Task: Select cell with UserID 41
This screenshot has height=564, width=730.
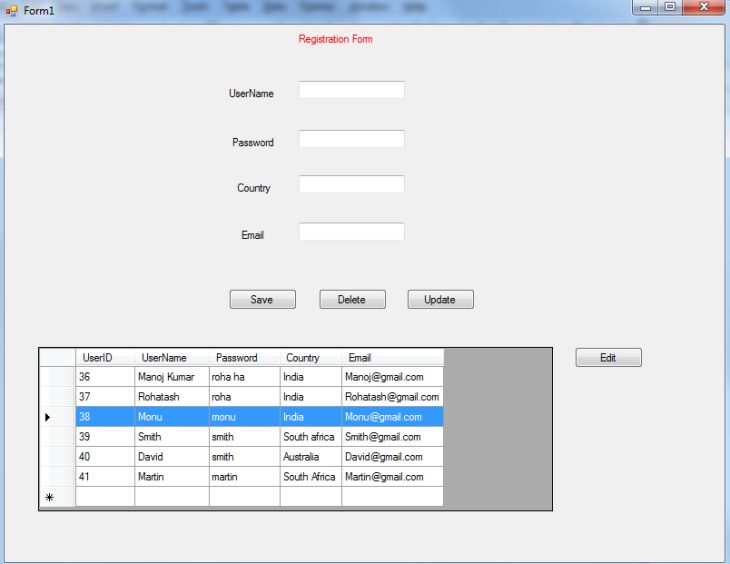Action: [x=105, y=477]
